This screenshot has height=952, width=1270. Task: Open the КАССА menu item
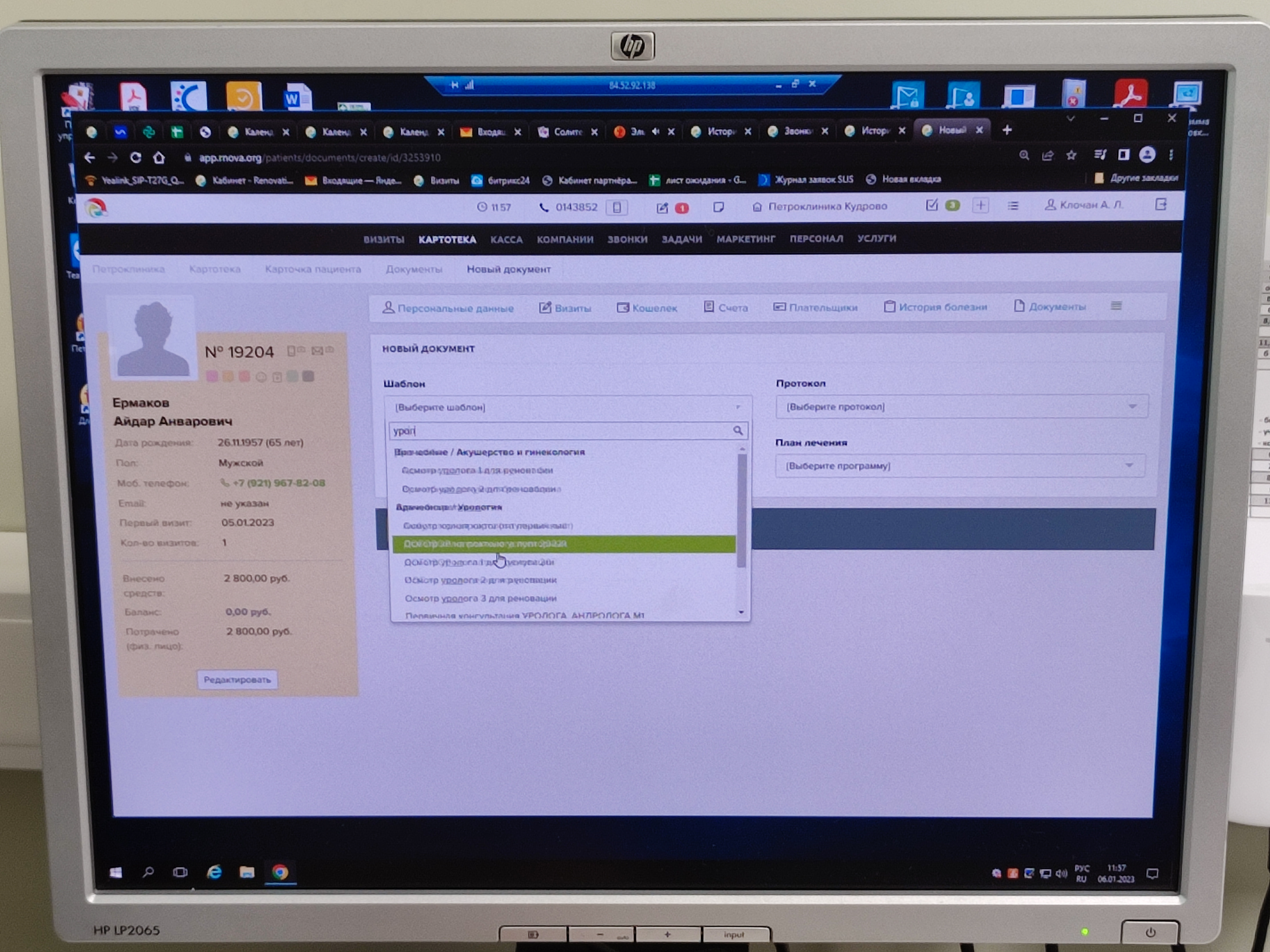[506, 239]
